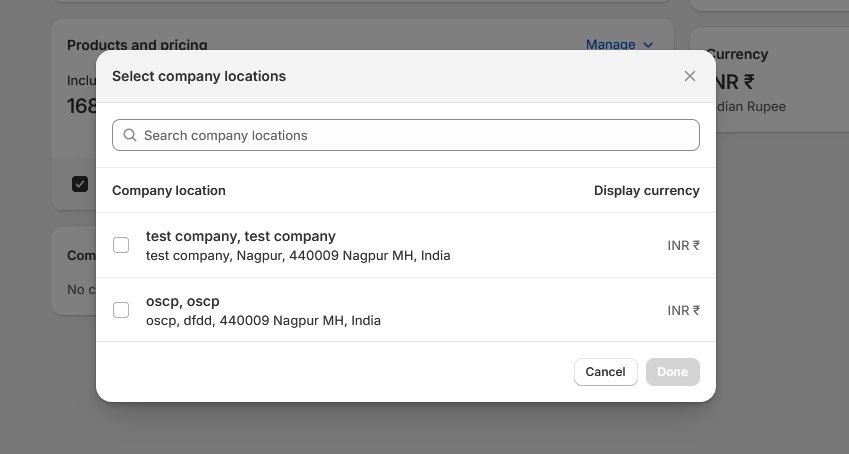
Task: Click the magnifying glass search icon
Action: pyautogui.click(x=130, y=135)
